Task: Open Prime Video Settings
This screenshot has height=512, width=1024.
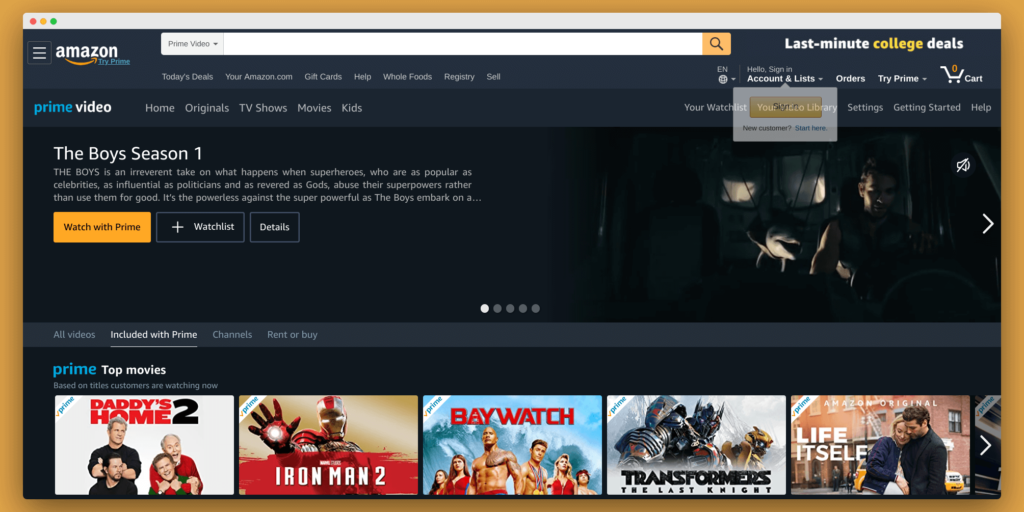Action: 865,107
